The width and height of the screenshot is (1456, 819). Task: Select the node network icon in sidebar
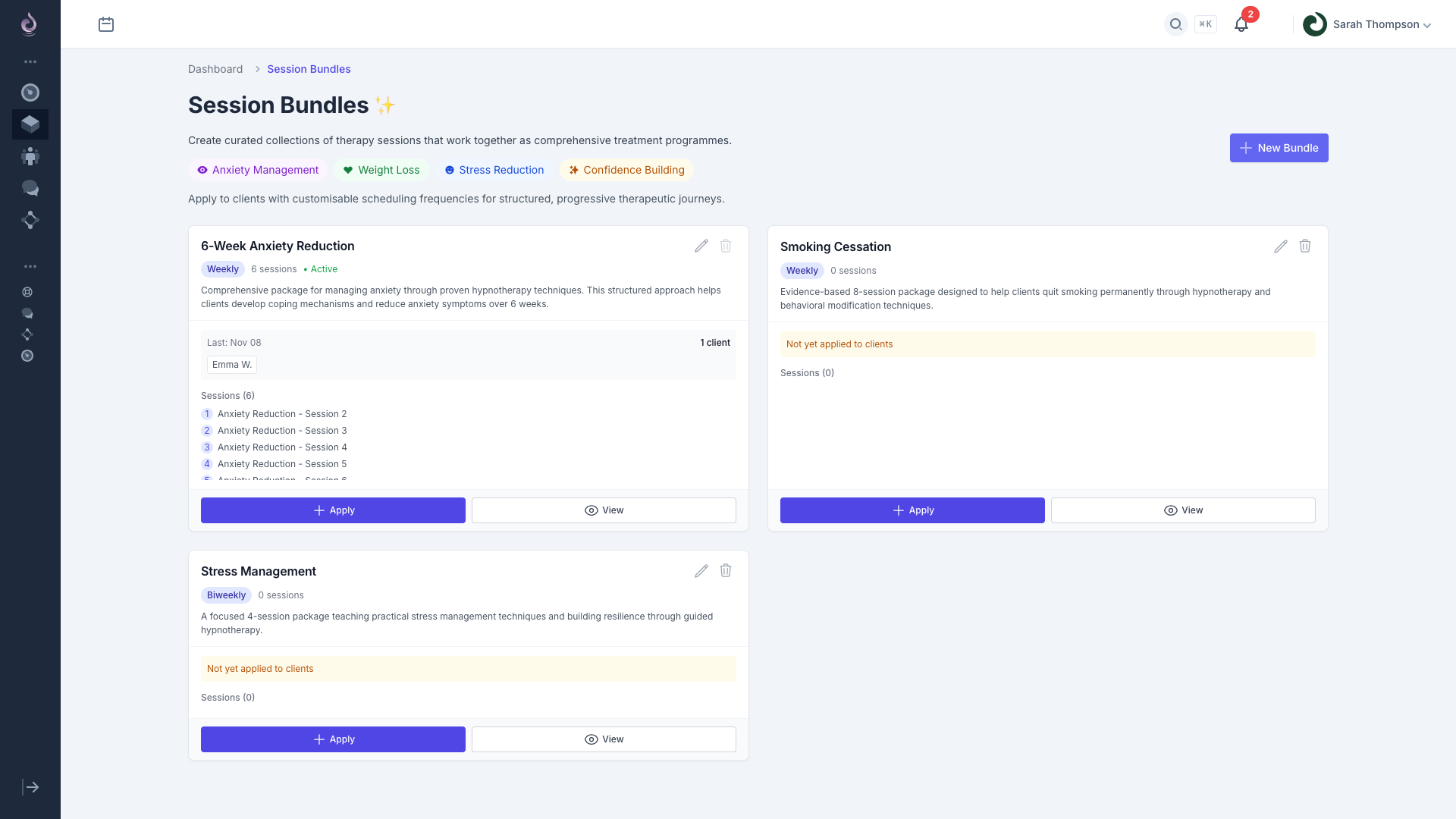point(30,220)
